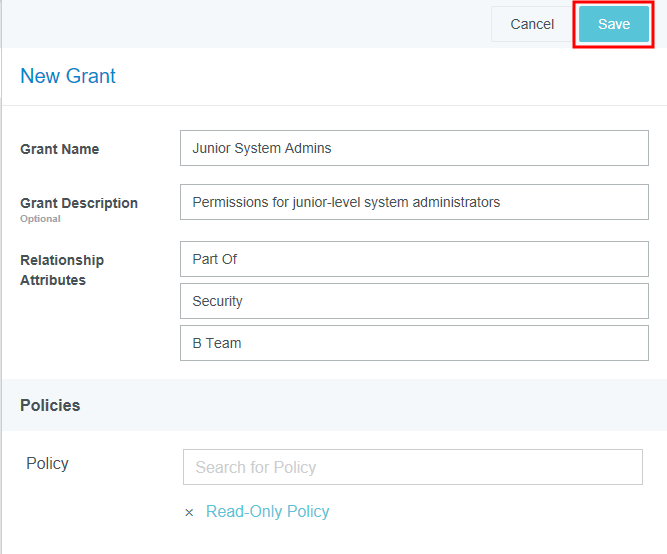667x554 pixels.
Task: Open the Read-Only Policy link
Action: pos(267,511)
